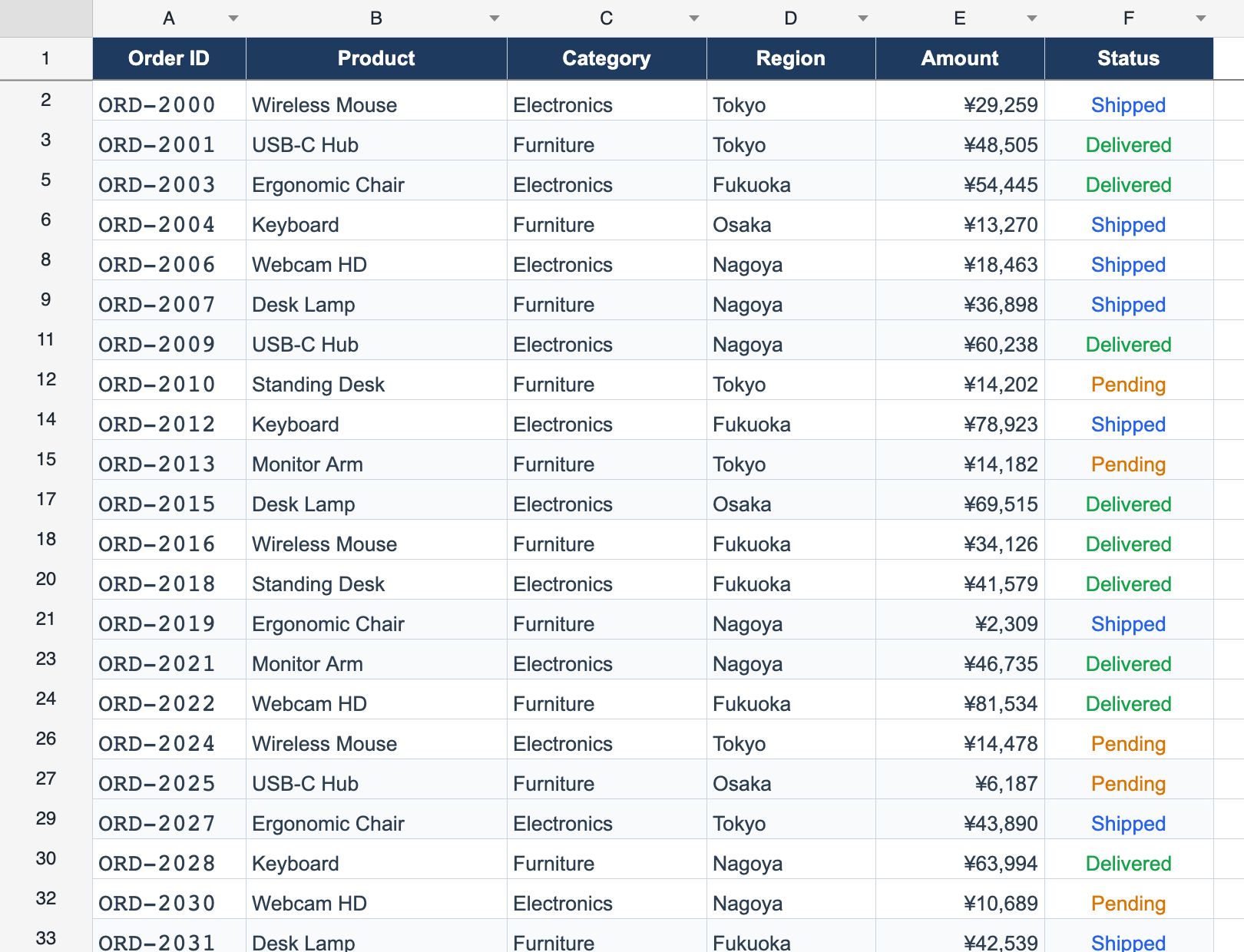Click the Pending status for ORD-2013
The height and width of the screenshot is (952, 1244).
[1129, 464]
